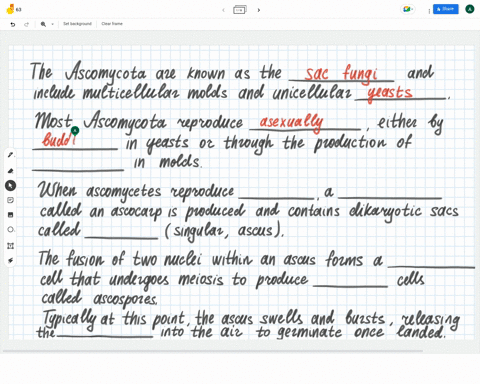Expand the frame bar thumbnail
Screen dimensions: 480x384
[240, 10]
